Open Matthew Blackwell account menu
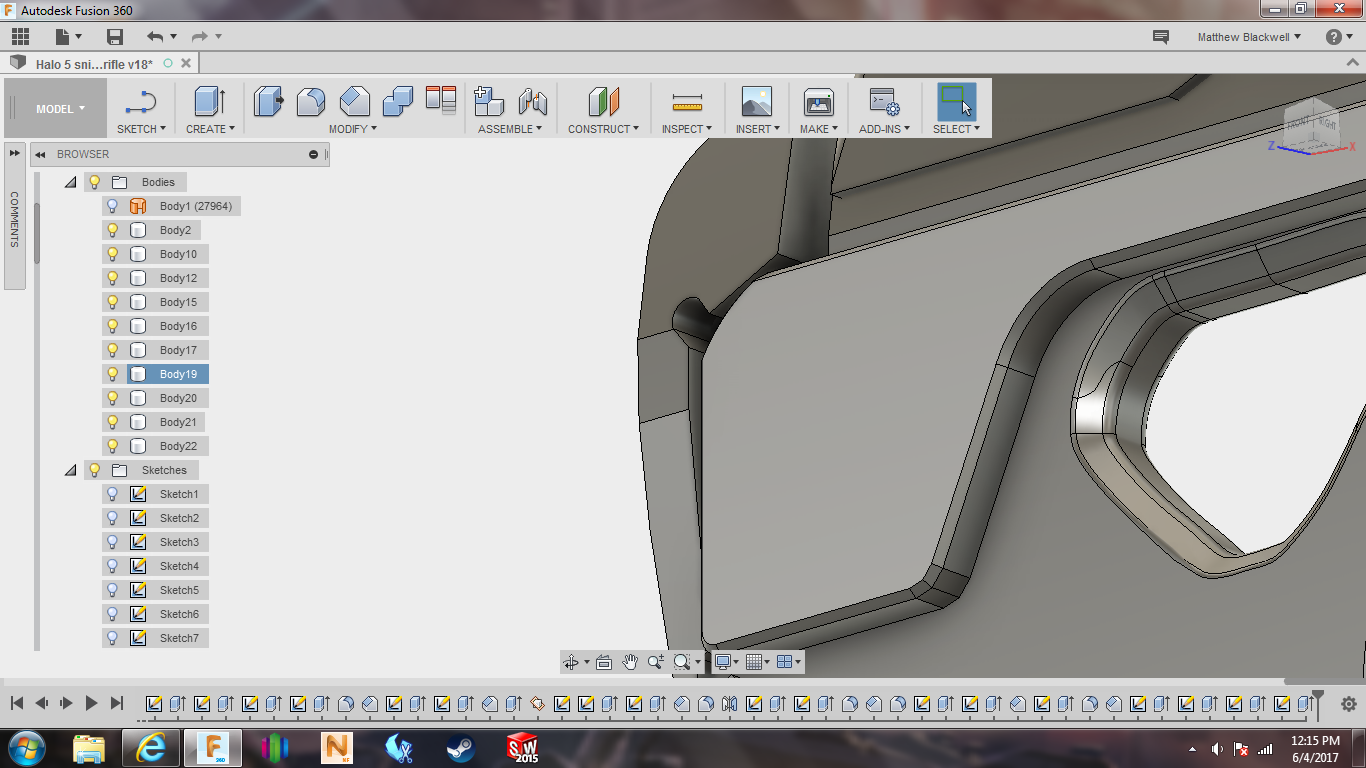This screenshot has height=768, width=1366. [x=1250, y=37]
